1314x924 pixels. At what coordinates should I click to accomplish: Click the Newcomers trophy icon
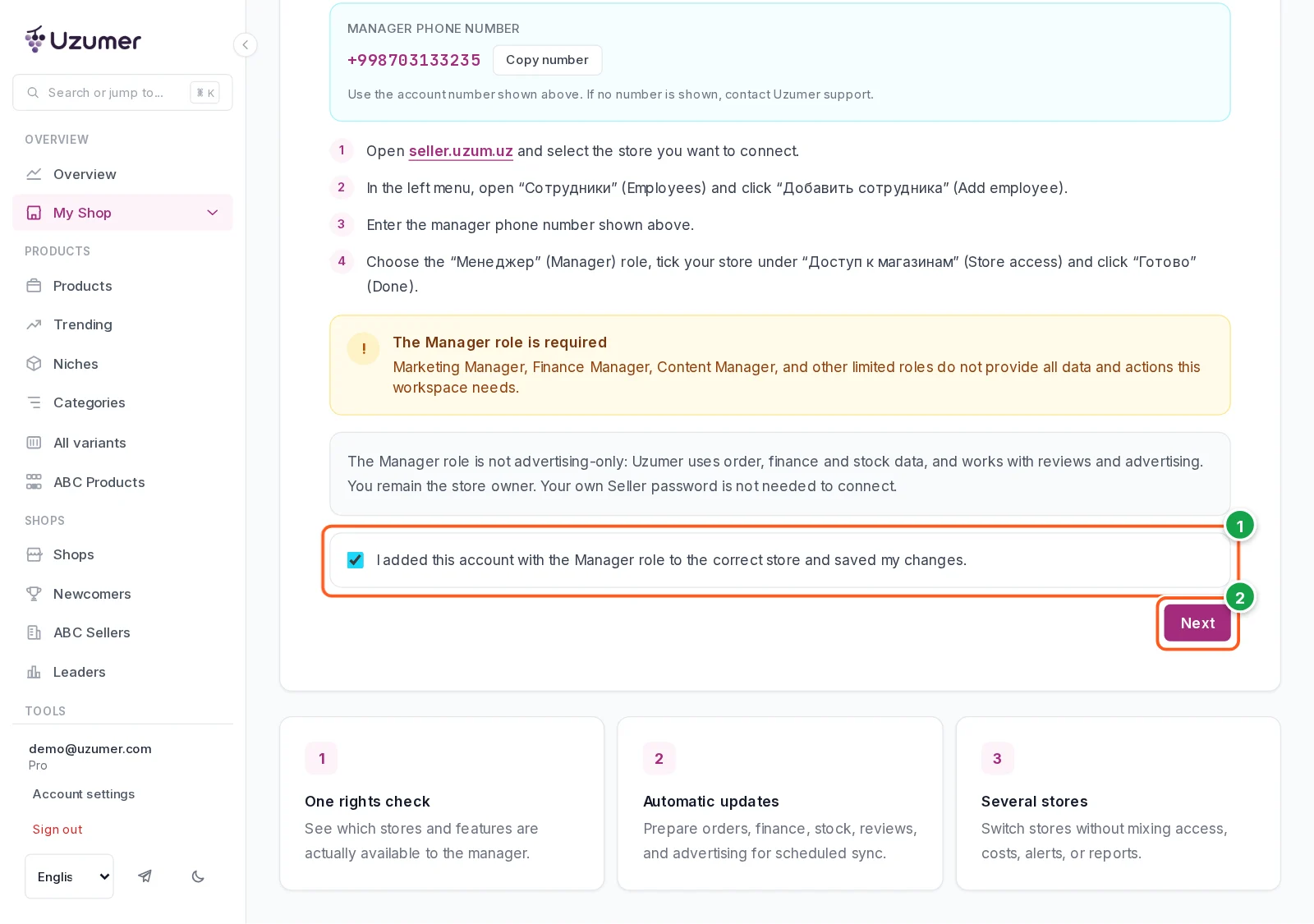34,594
